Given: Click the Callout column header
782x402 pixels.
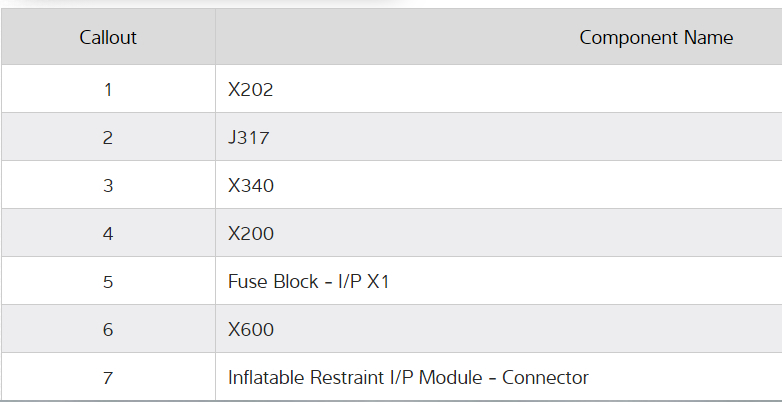Looking at the screenshot, I should 108,38.
